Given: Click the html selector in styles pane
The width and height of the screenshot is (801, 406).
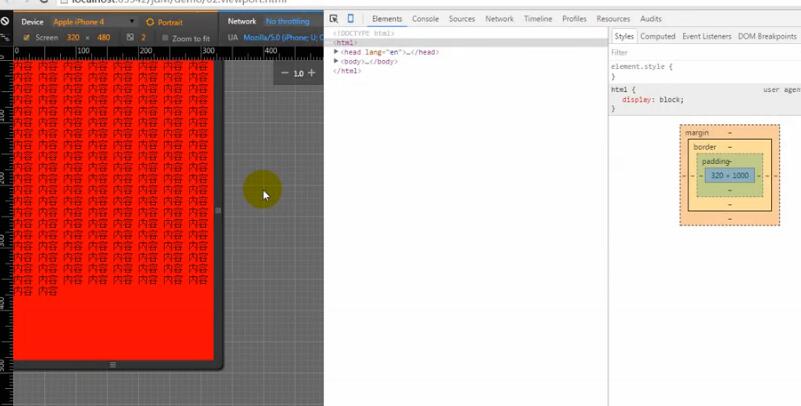Looking at the screenshot, I should pos(619,90).
